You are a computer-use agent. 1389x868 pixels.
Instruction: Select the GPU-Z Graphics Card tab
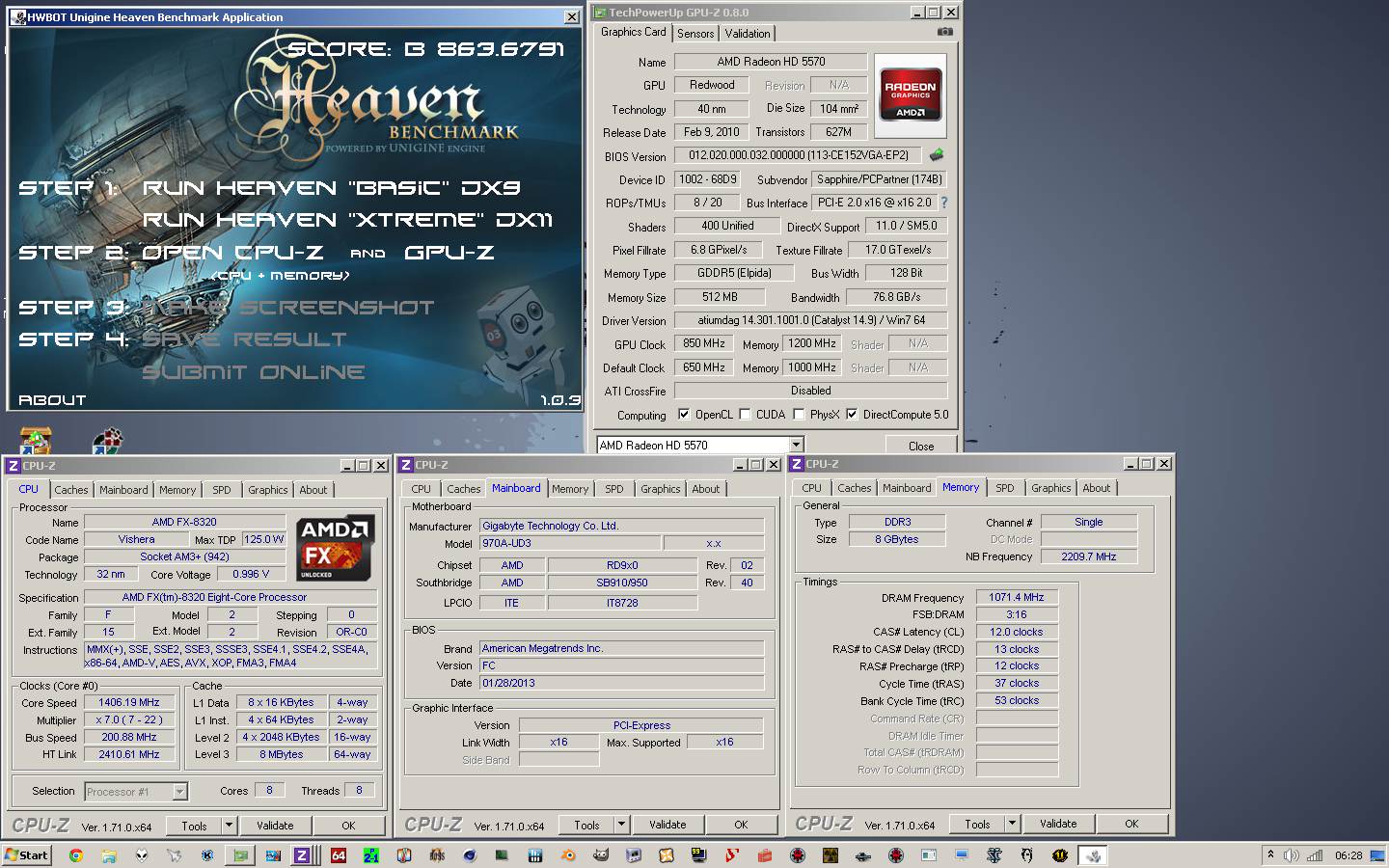tap(633, 32)
